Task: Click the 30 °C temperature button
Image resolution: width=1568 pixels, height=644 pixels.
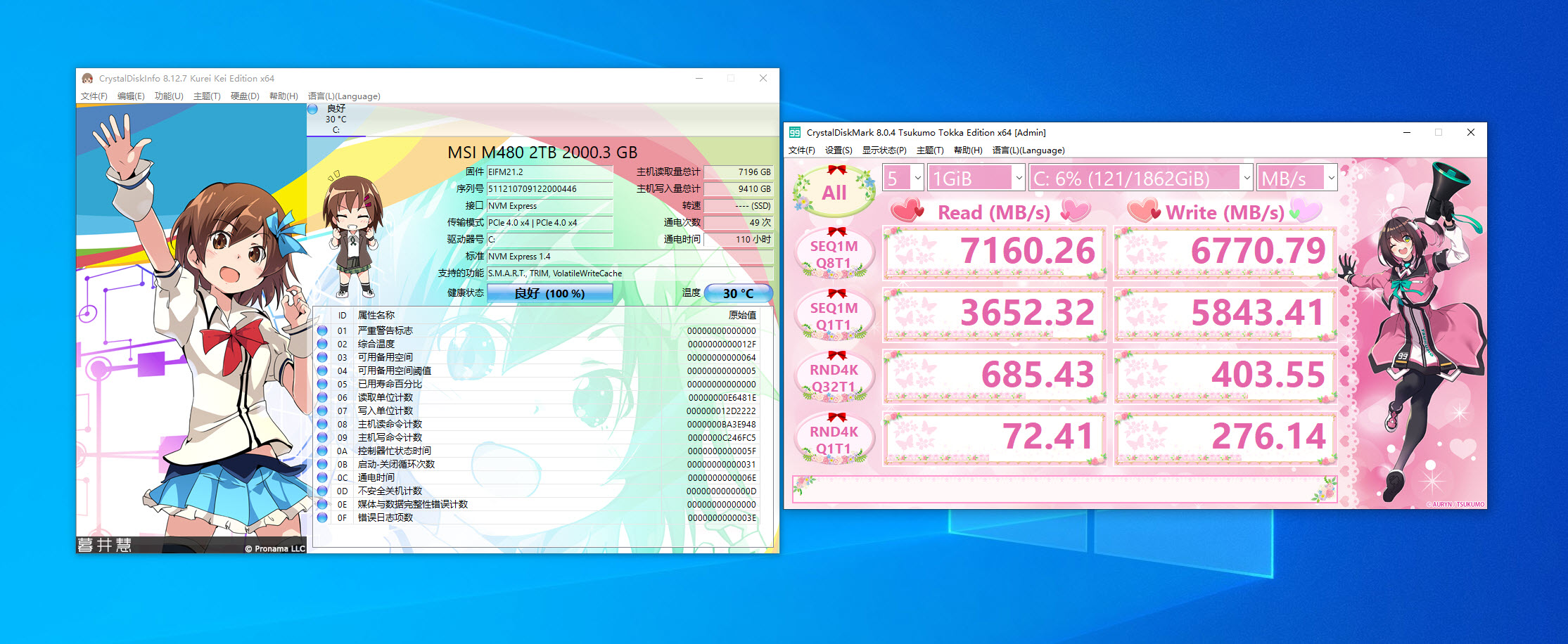Action: 737,293
